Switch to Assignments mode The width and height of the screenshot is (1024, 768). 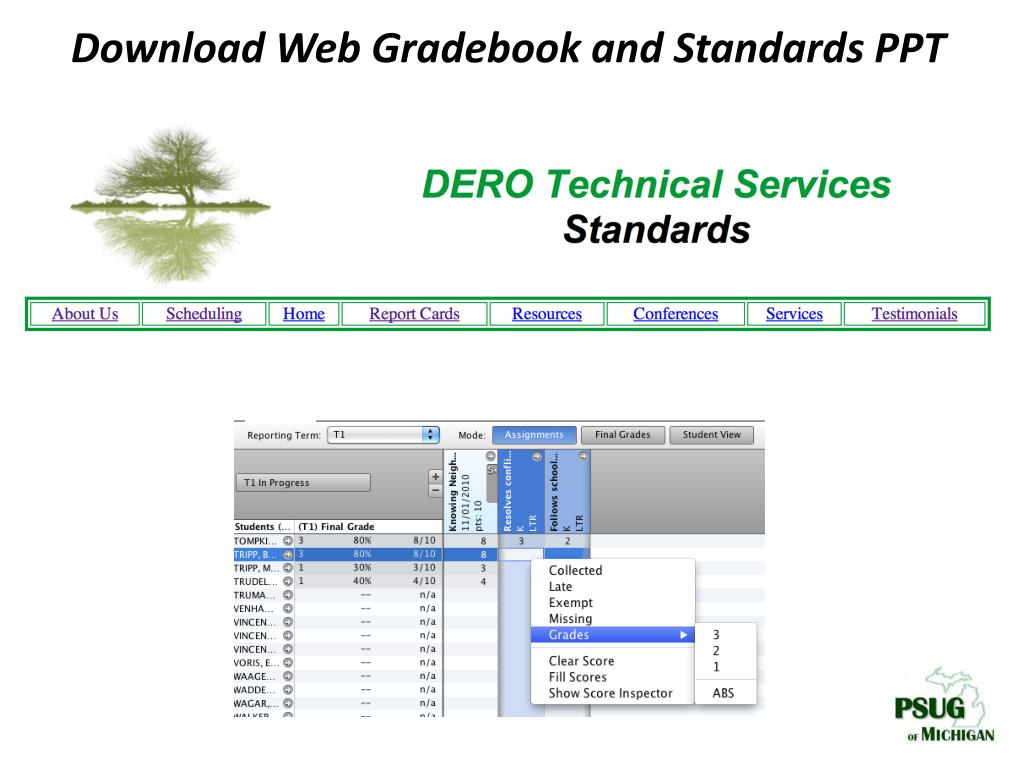pos(534,435)
